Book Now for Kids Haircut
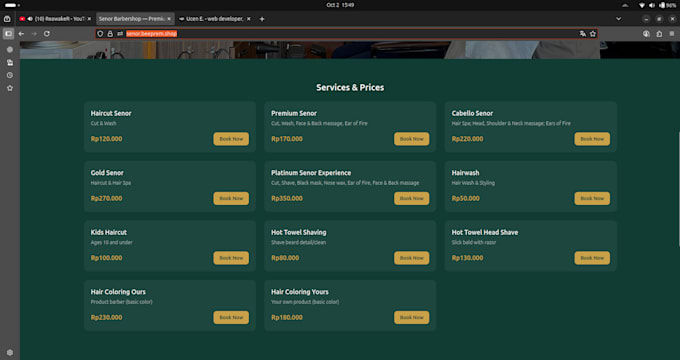The width and height of the screenshot is (680, 360). 231,258
